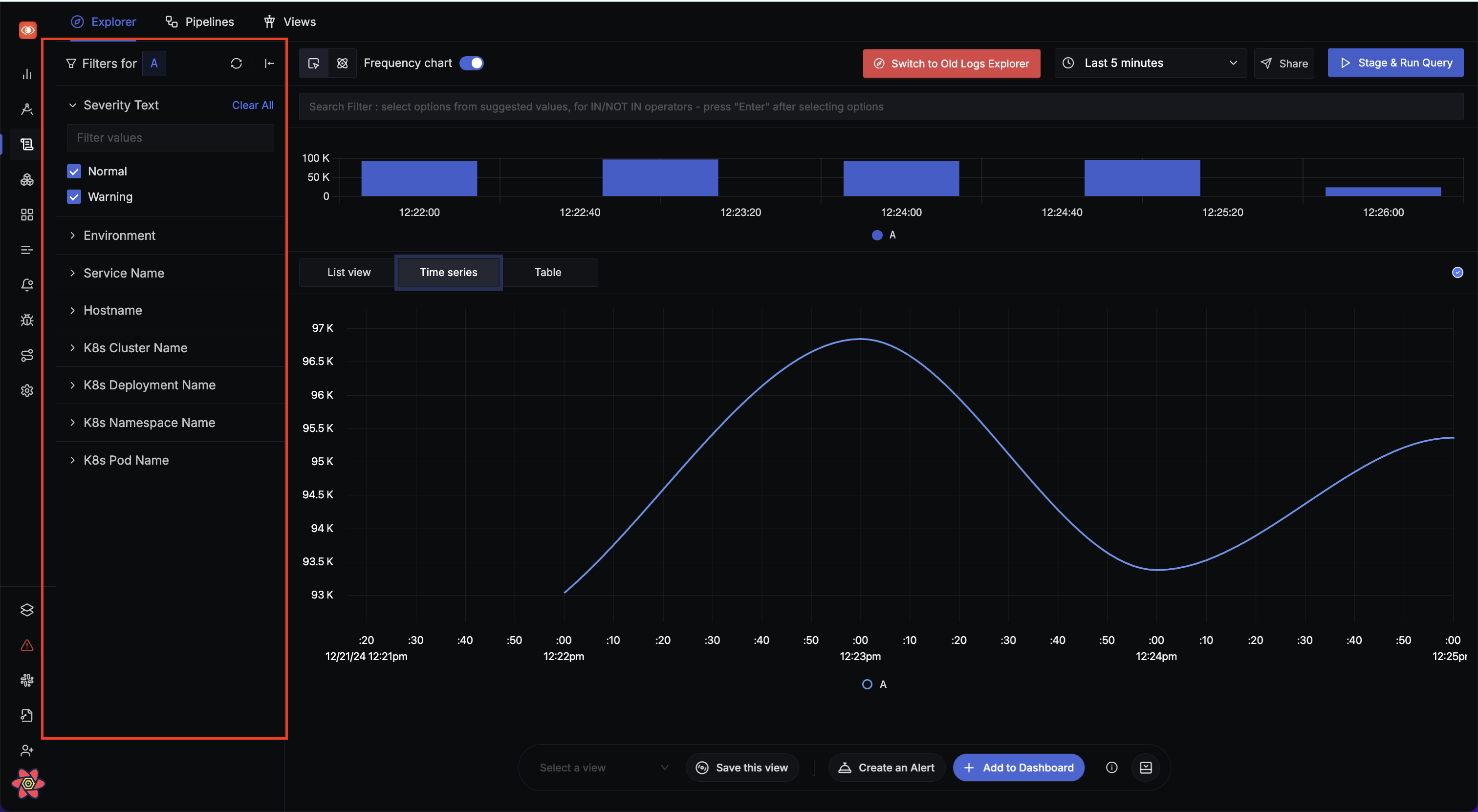Click the Share button
Image resolution: width=1478 pixels, height=812 pixels.
1284,63
